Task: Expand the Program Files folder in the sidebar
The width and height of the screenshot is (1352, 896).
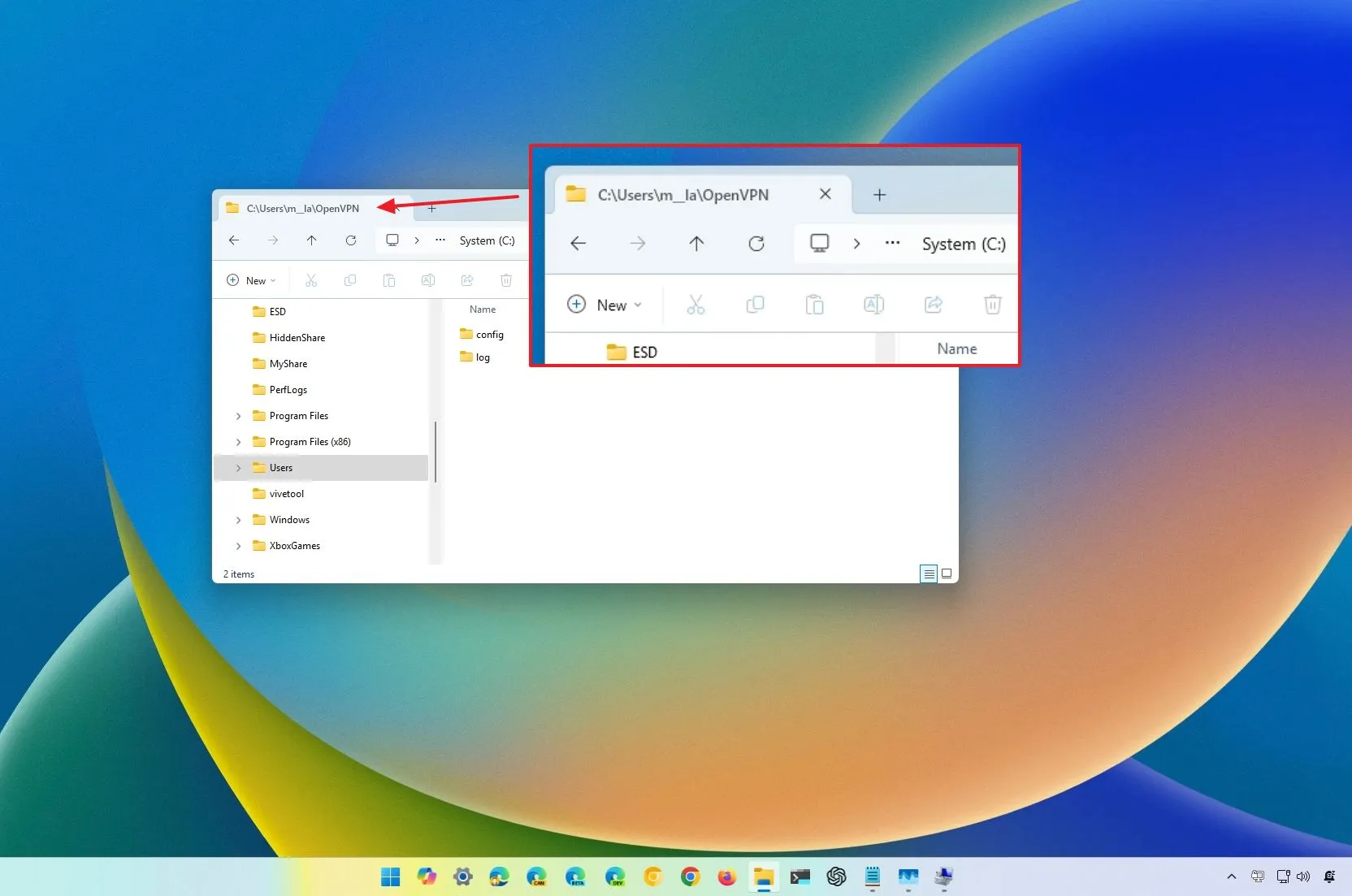Action: 238,415
